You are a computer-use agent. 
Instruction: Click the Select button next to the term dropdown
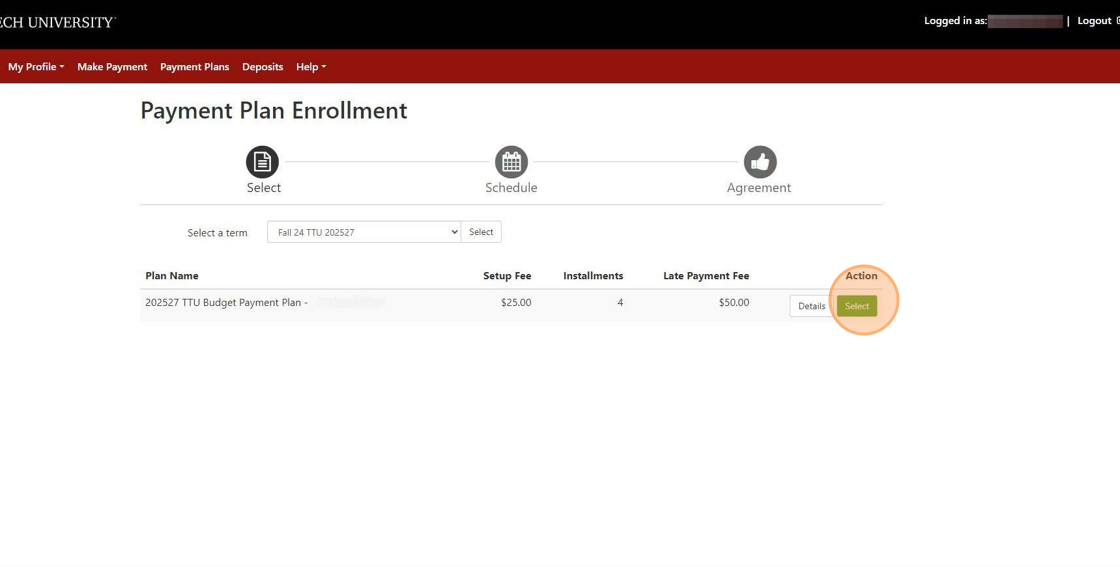pos(481,232)
